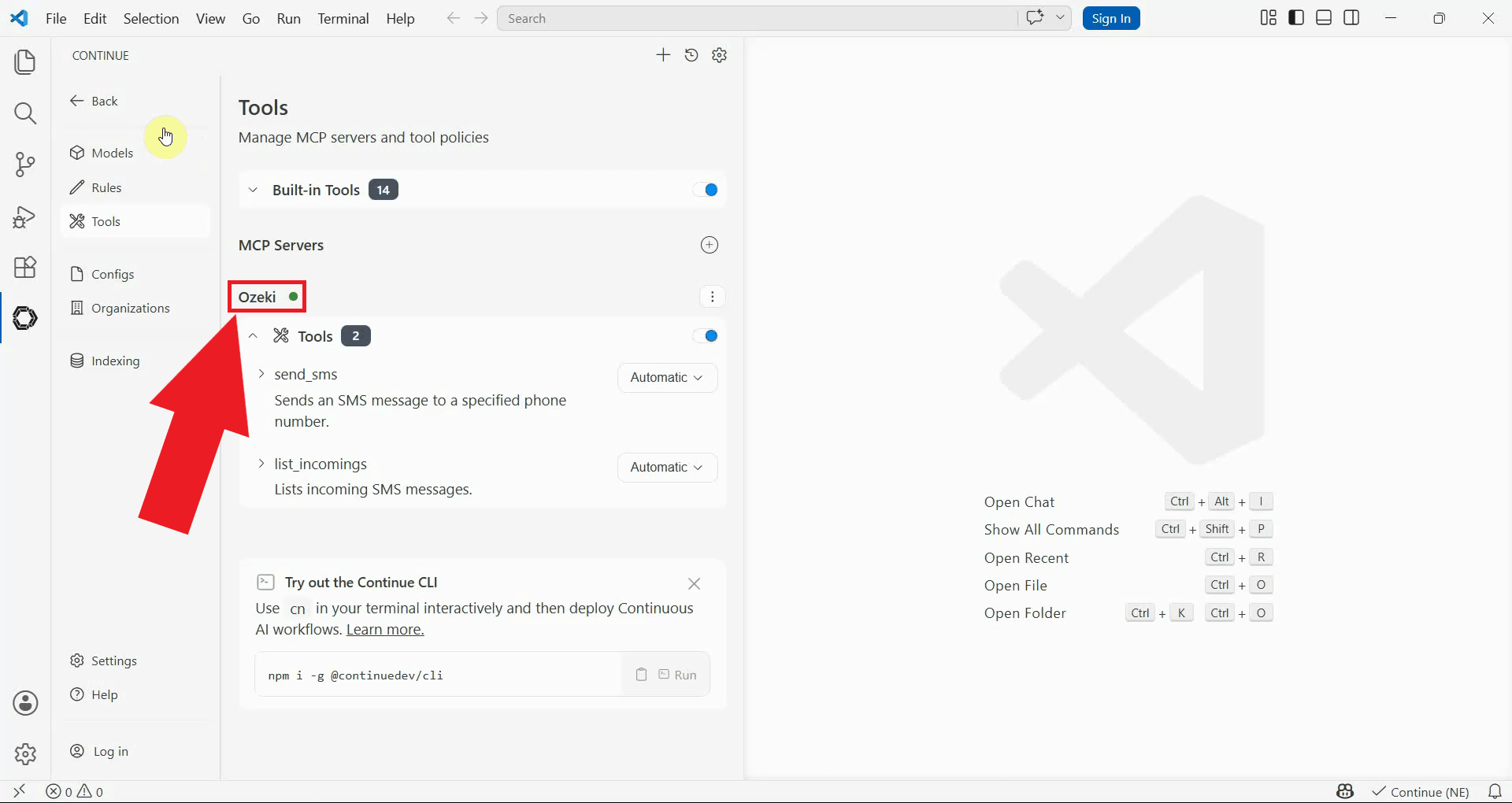Open the File menu
Image resolution: width=1512 pixels, height=803 pixels.
click(56, 18)
